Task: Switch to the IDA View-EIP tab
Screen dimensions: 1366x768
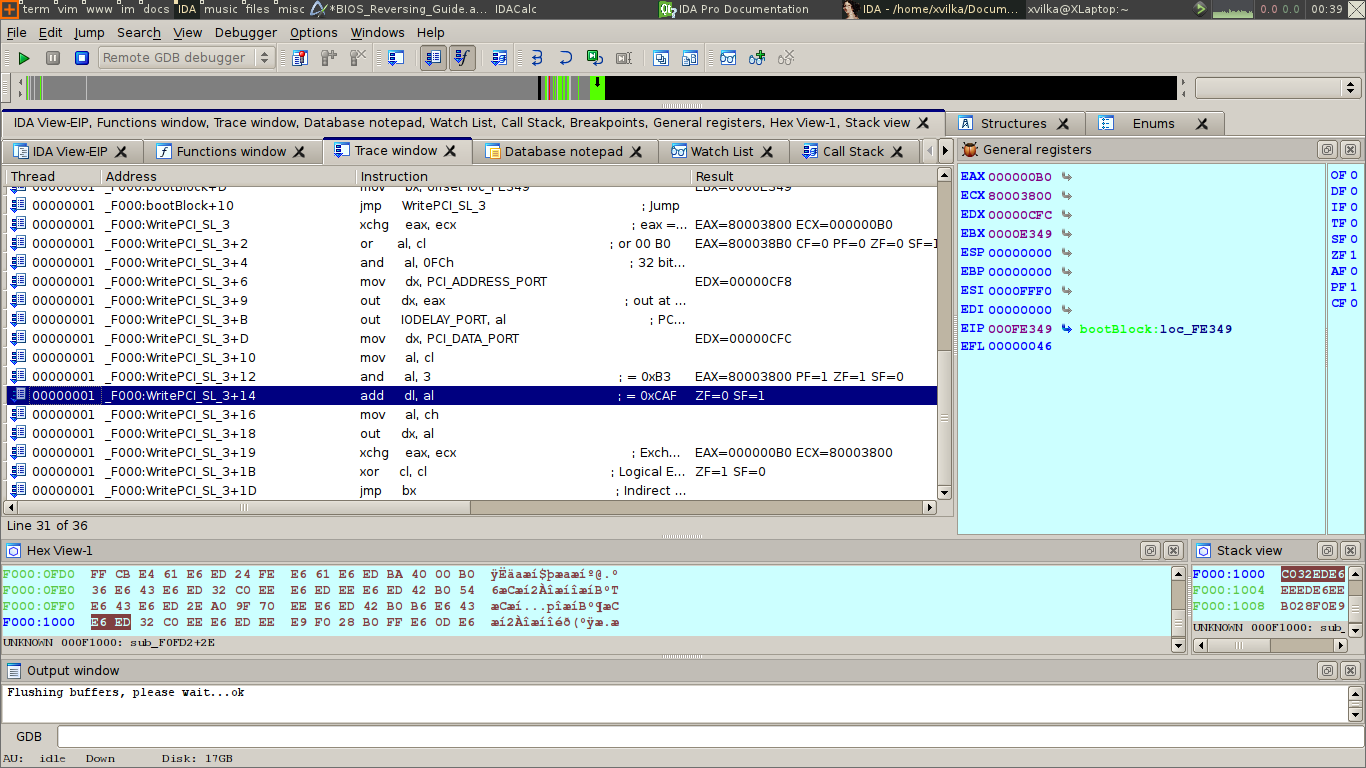Action: coord(69,152)
